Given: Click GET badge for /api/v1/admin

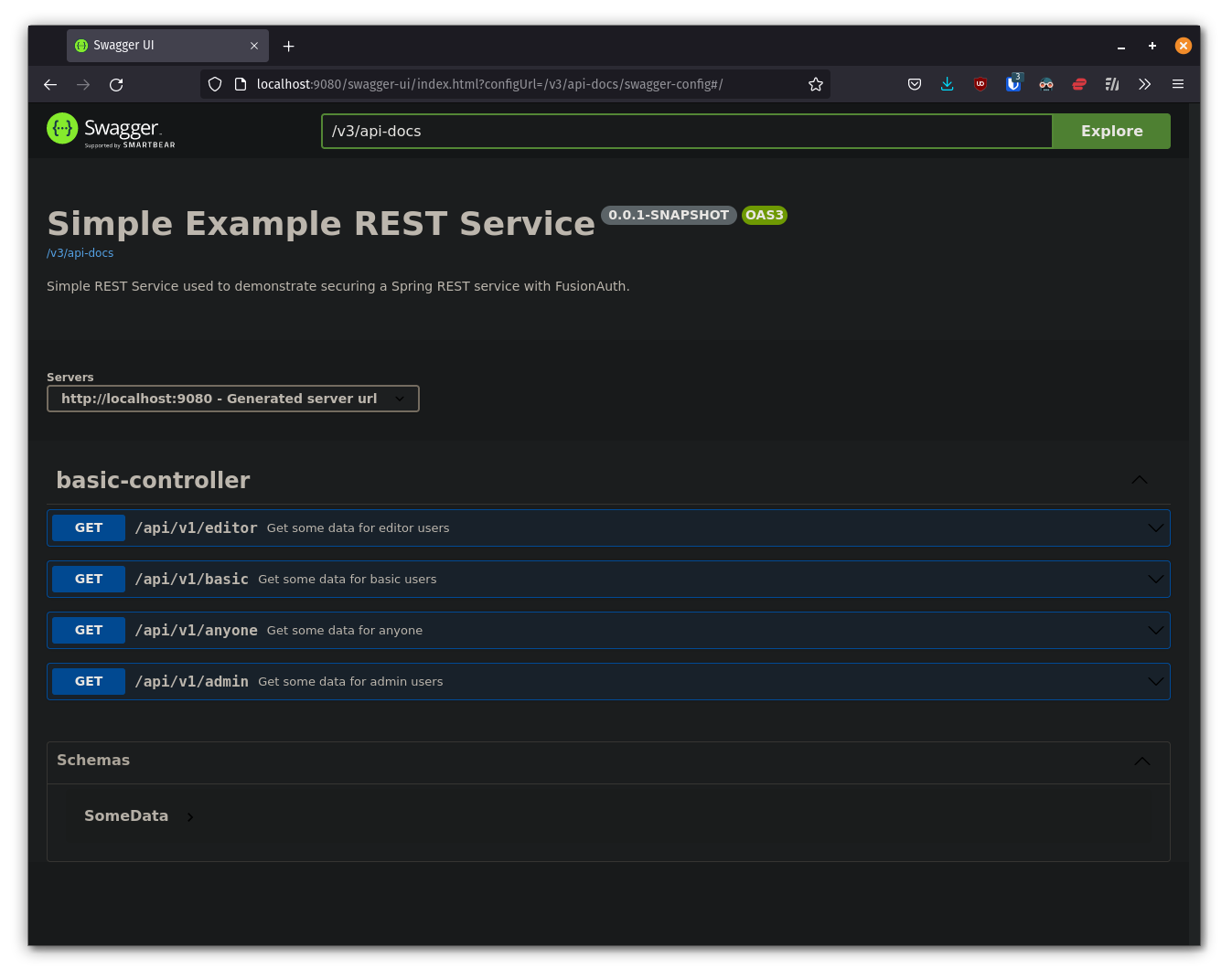Looking at the screenshot, I should (89, 681).
